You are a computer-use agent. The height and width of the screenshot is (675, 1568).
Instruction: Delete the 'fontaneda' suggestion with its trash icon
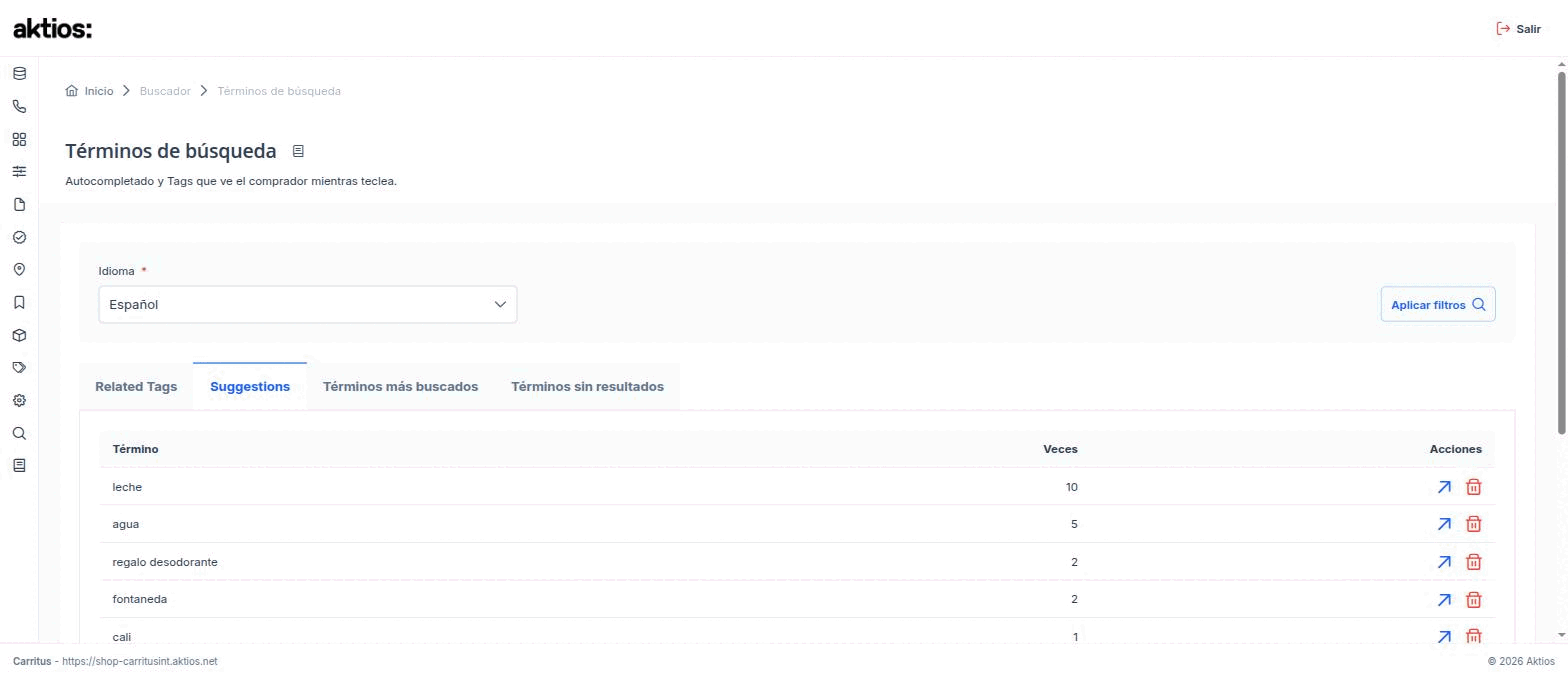(1473, 600)
